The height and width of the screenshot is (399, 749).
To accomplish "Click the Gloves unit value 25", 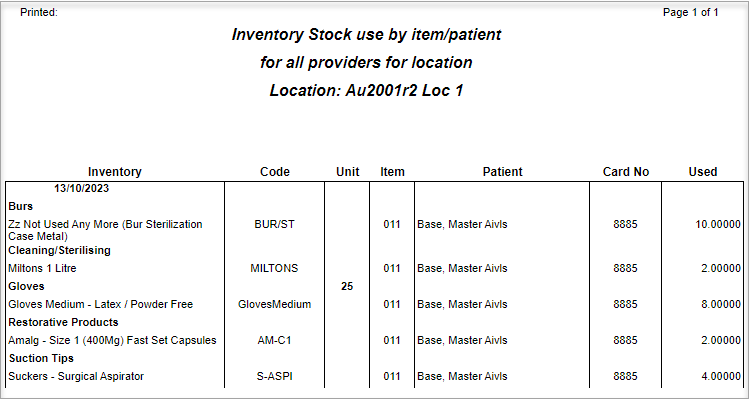I will click(x=347, y=286).
